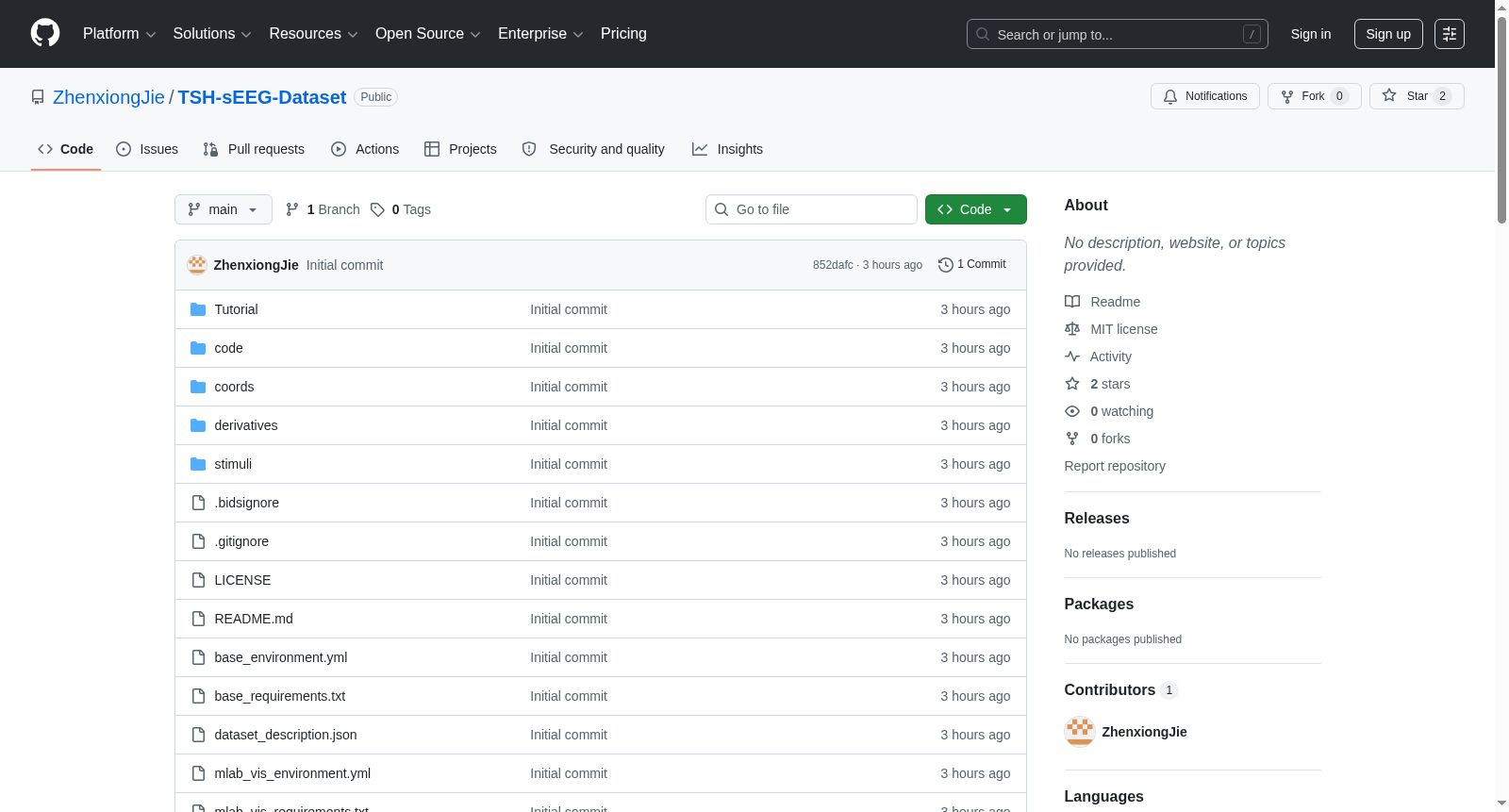This screenshot has height=812, width=1509.
Task: Open base_environment.yml file
Action: (x=281, y=657)
